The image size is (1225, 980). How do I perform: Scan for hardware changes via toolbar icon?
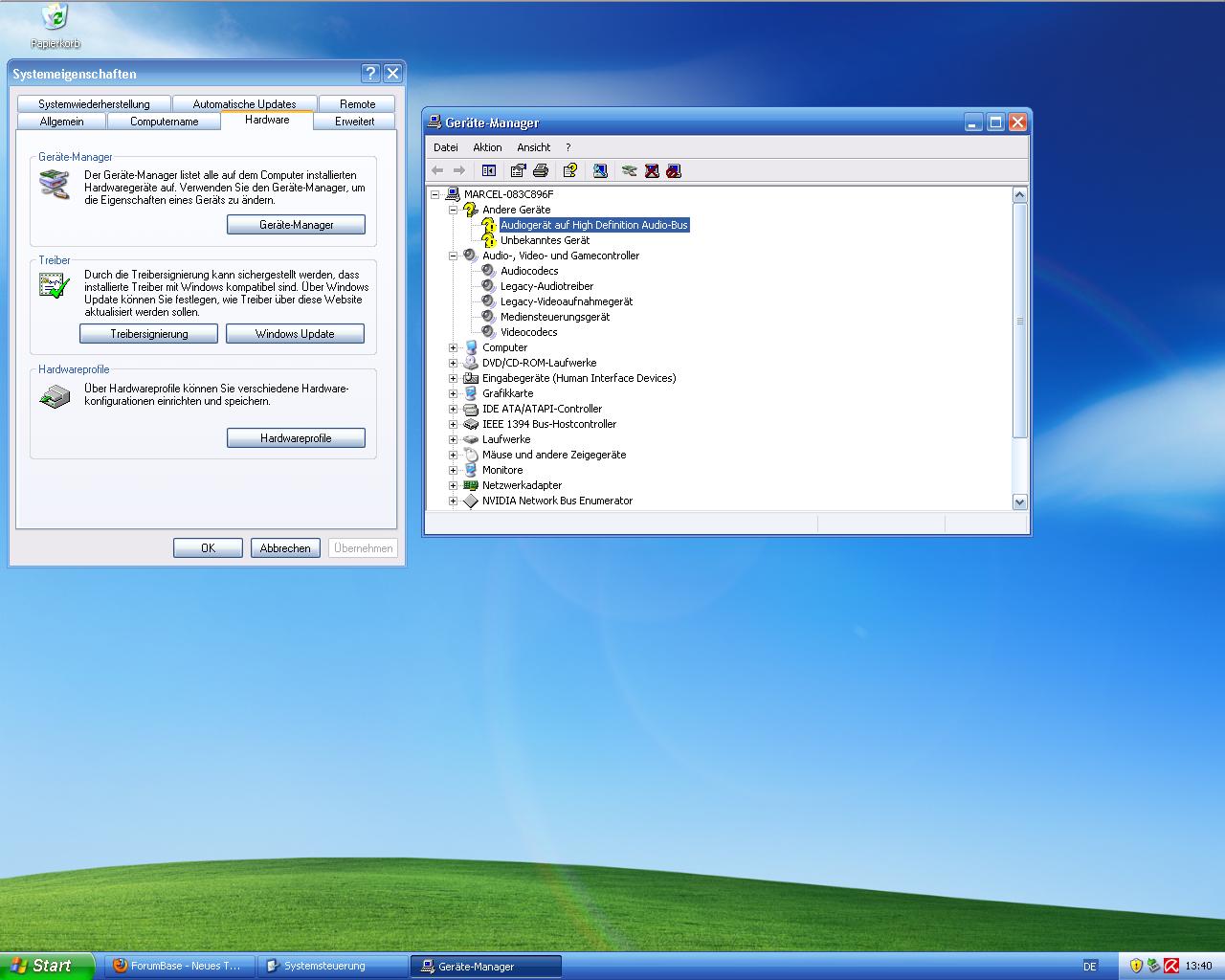pos(600,170)
